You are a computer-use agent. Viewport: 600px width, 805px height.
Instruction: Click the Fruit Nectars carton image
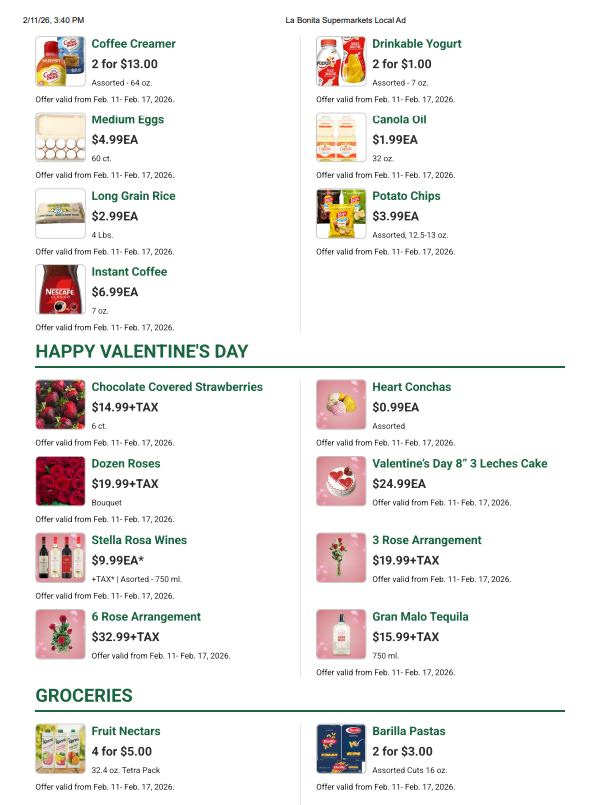pos(60,748)
